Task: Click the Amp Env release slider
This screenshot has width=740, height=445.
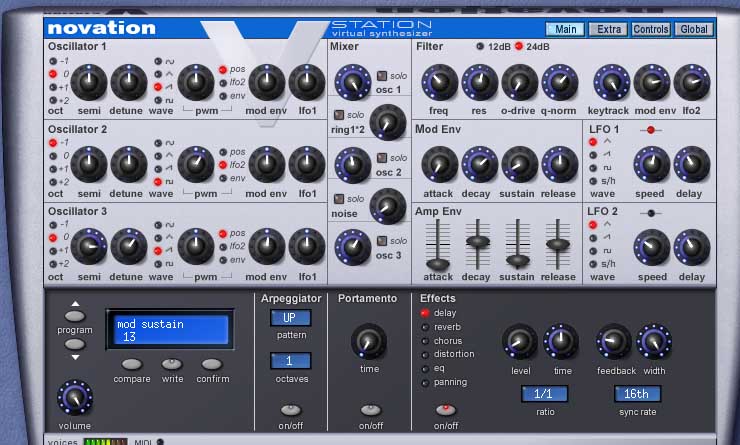Action: (x=558, y=244)
